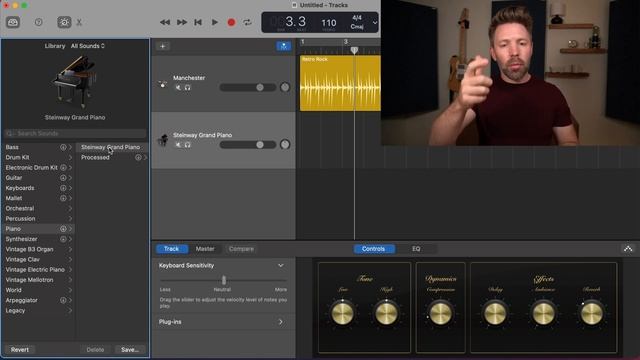Switch to the Master tab
The height and width of the screenshot is (360, 640).
[205, 249]
